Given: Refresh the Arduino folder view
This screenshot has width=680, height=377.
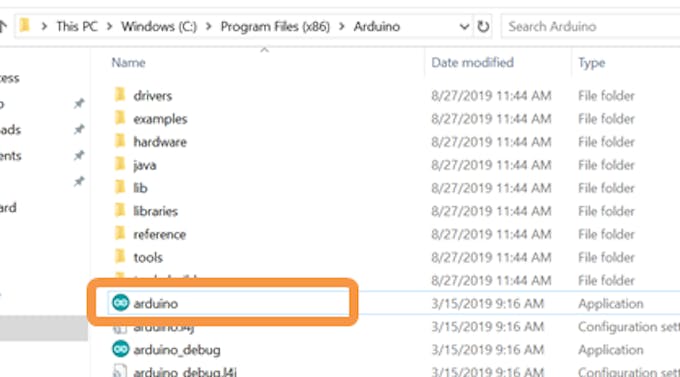Looking at the screenshot, I should 483,27.
